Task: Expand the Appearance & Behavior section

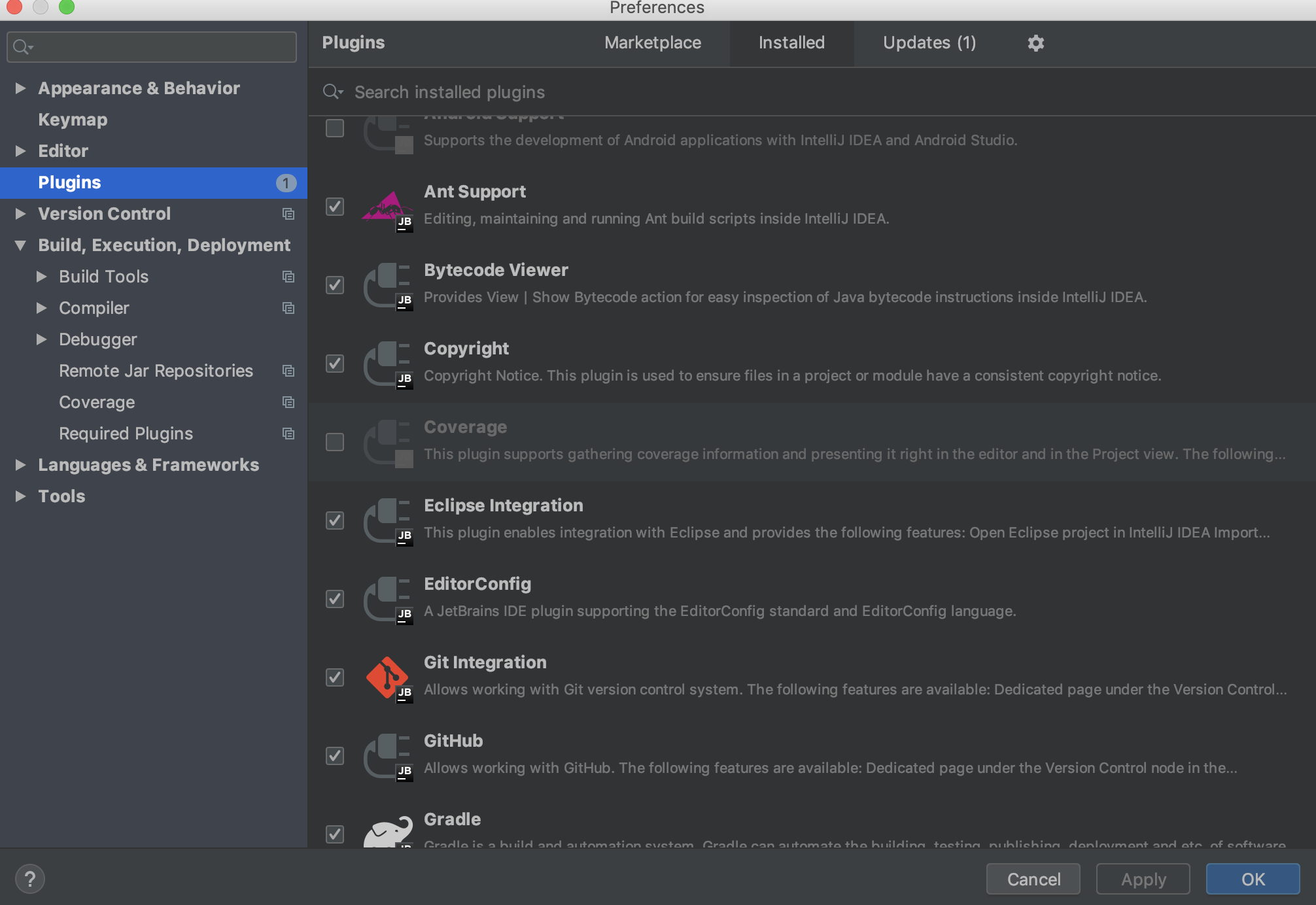Action: (20, 88)
